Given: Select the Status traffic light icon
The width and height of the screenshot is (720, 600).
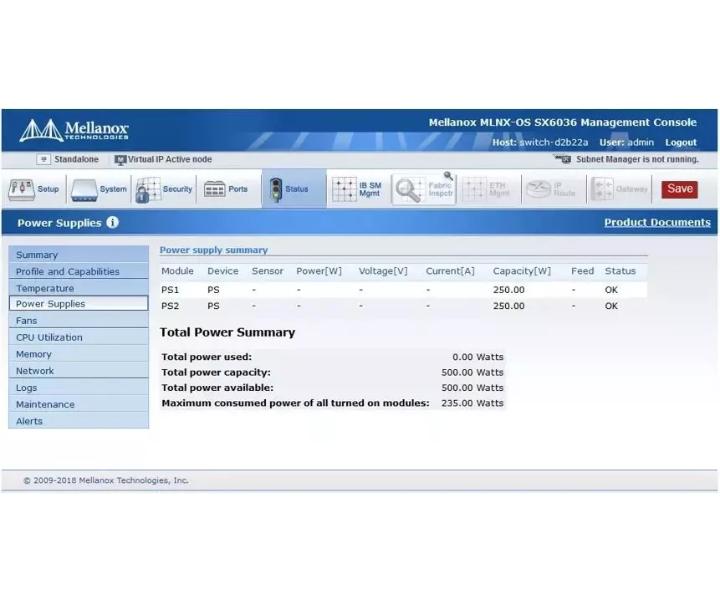Looking at the screenshot, I should (276, 190).
